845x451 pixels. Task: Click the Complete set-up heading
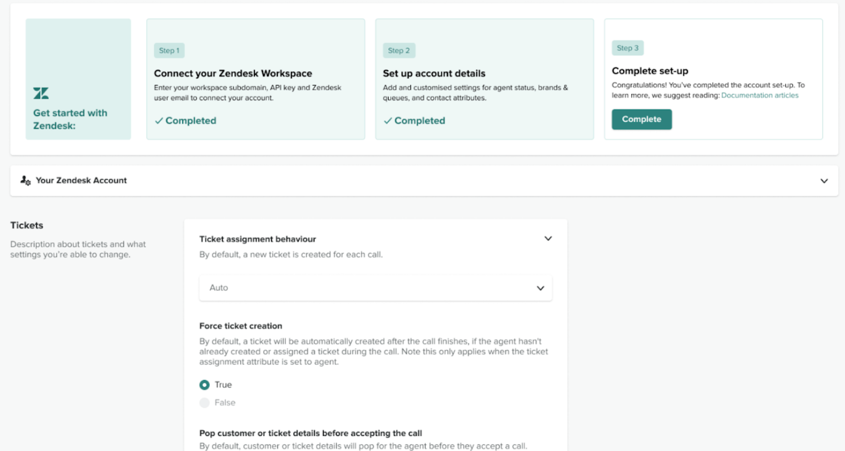coord(649,71)
